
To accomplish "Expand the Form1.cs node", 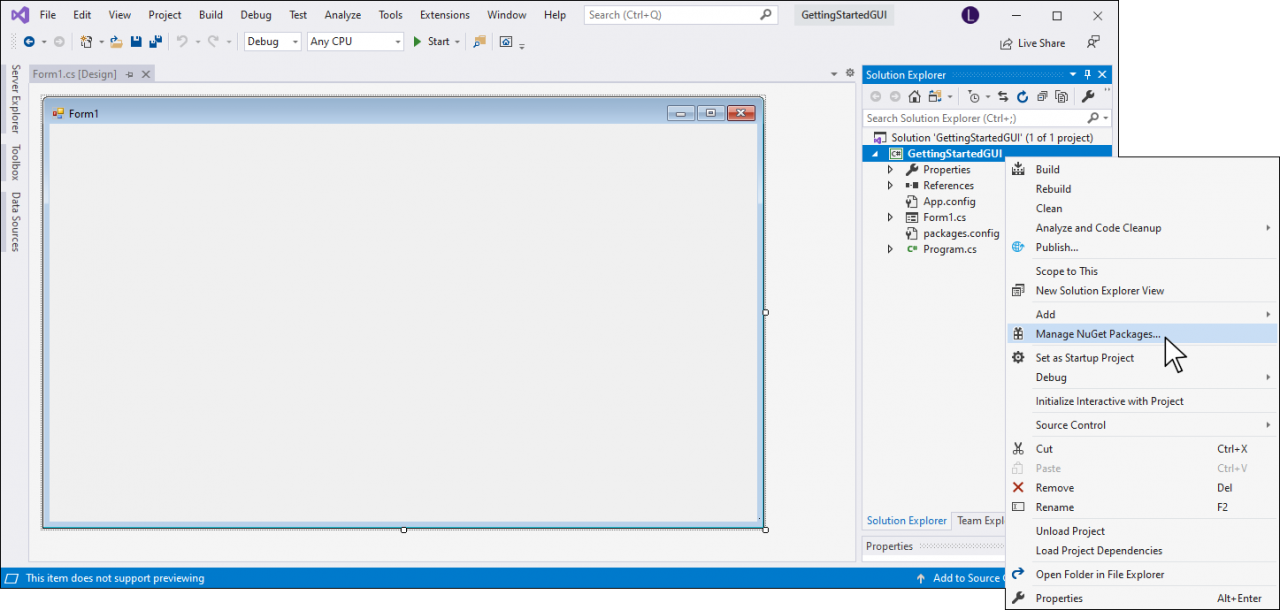I will click(x=890, y=218).
